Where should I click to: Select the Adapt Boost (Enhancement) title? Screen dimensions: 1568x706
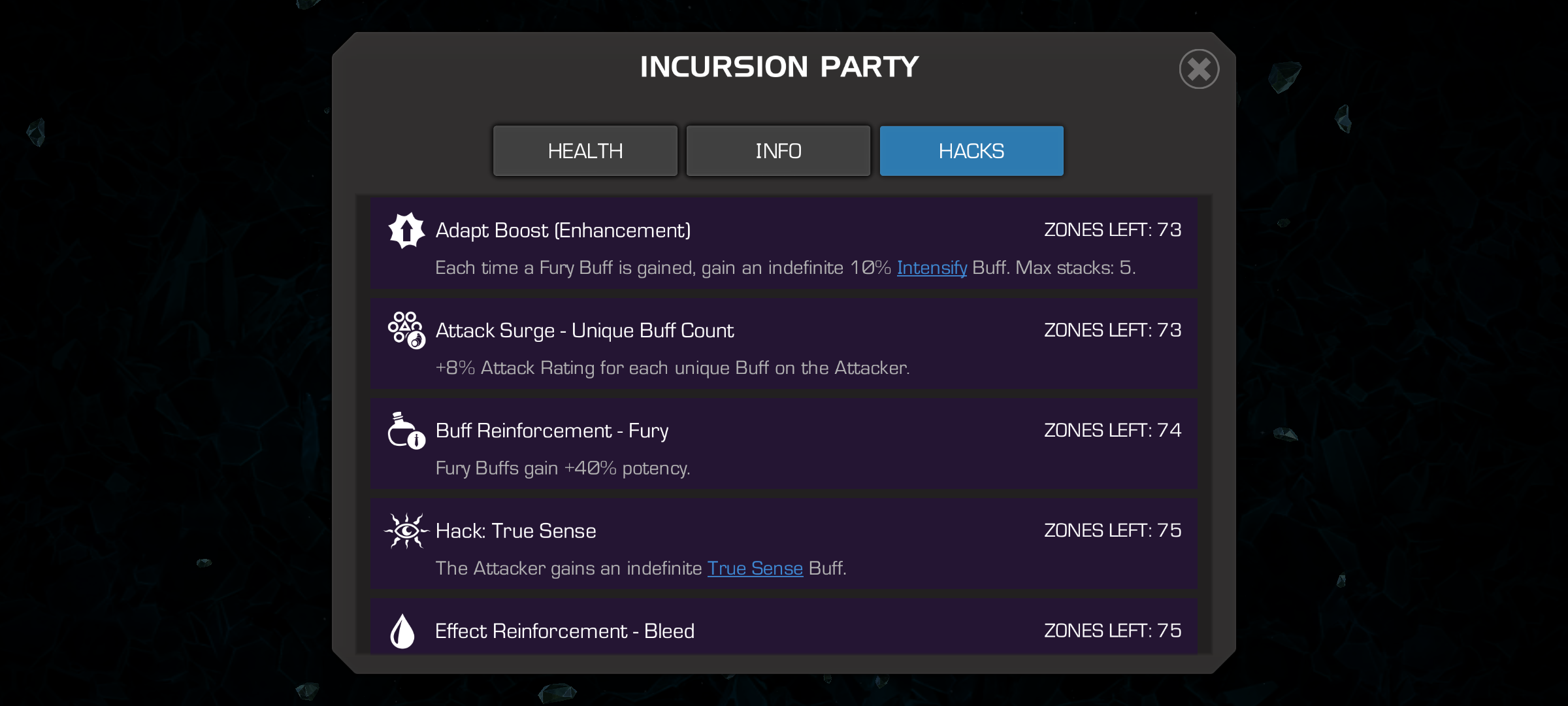pos(563,231)
